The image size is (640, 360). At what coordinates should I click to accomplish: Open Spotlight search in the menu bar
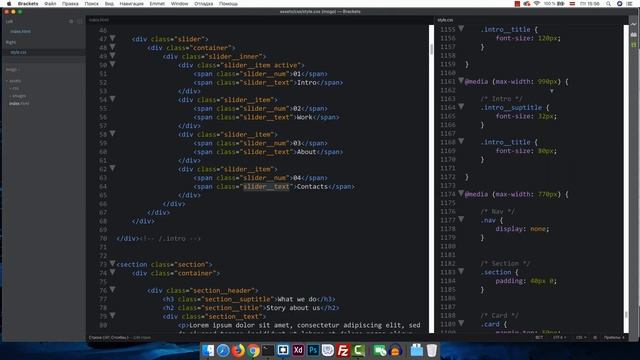(x=608, y=4)
